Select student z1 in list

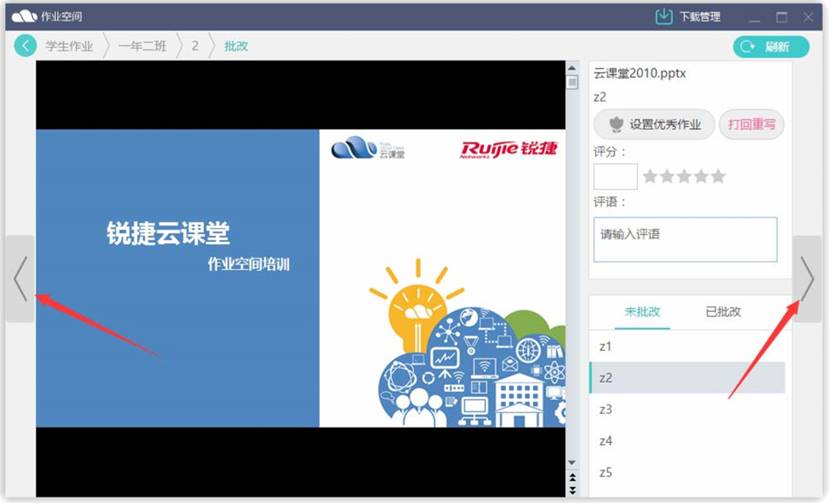click(x=687, y=347)
